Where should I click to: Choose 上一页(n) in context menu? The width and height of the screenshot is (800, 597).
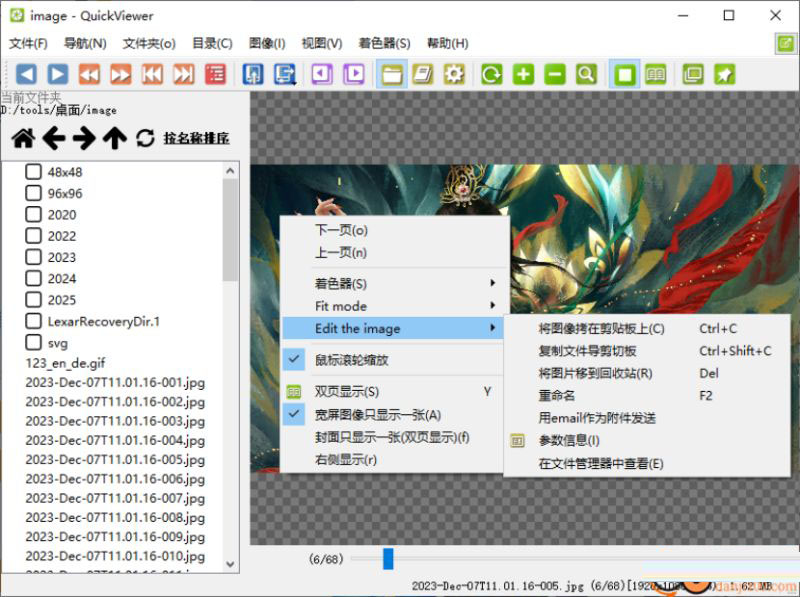pyautogui.click(x=392, y=253)
